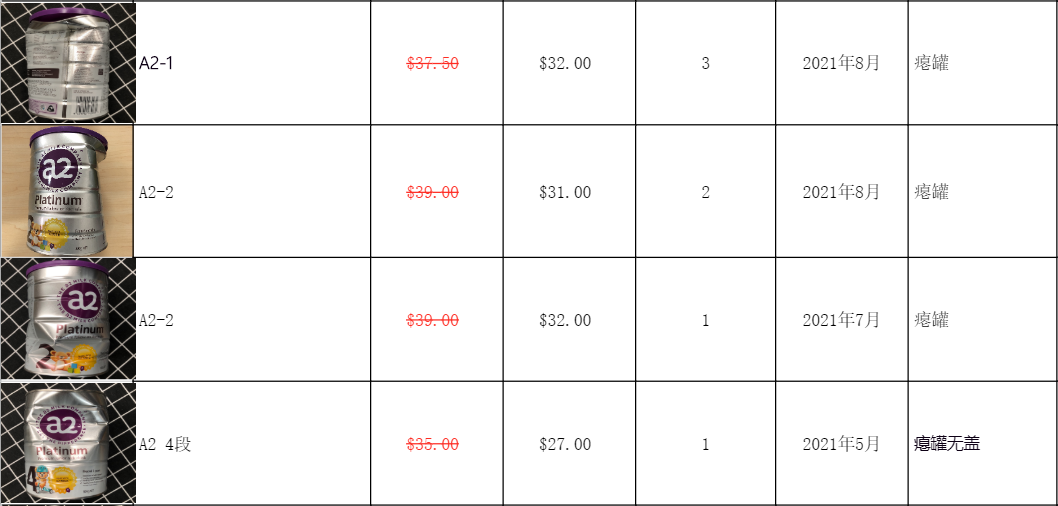The height and width of the screenshot is (506, 1058).
Task: Select the A2-2 name beside the $31.00 price
Action: (156, 192)
